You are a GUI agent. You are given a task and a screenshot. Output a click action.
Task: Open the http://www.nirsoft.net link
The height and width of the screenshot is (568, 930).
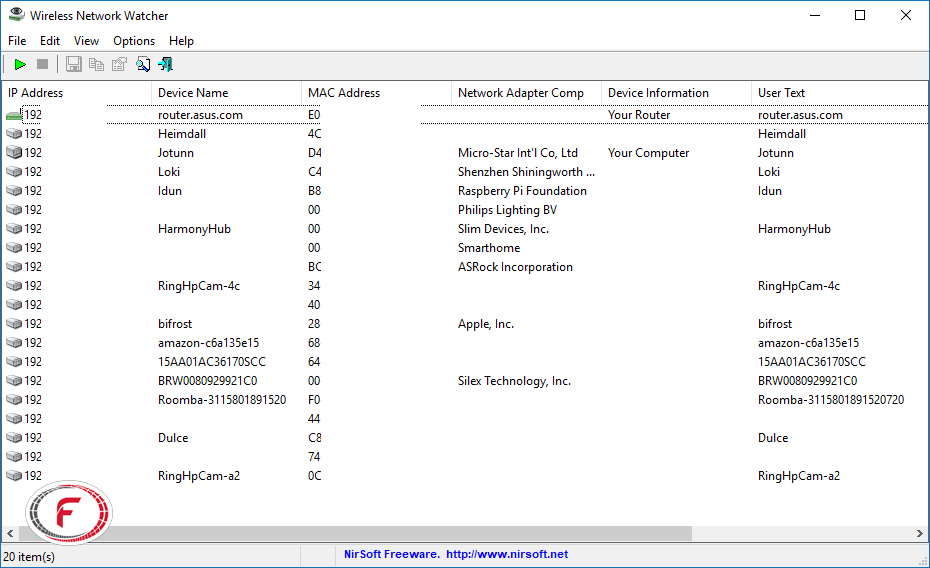(507, 554)
